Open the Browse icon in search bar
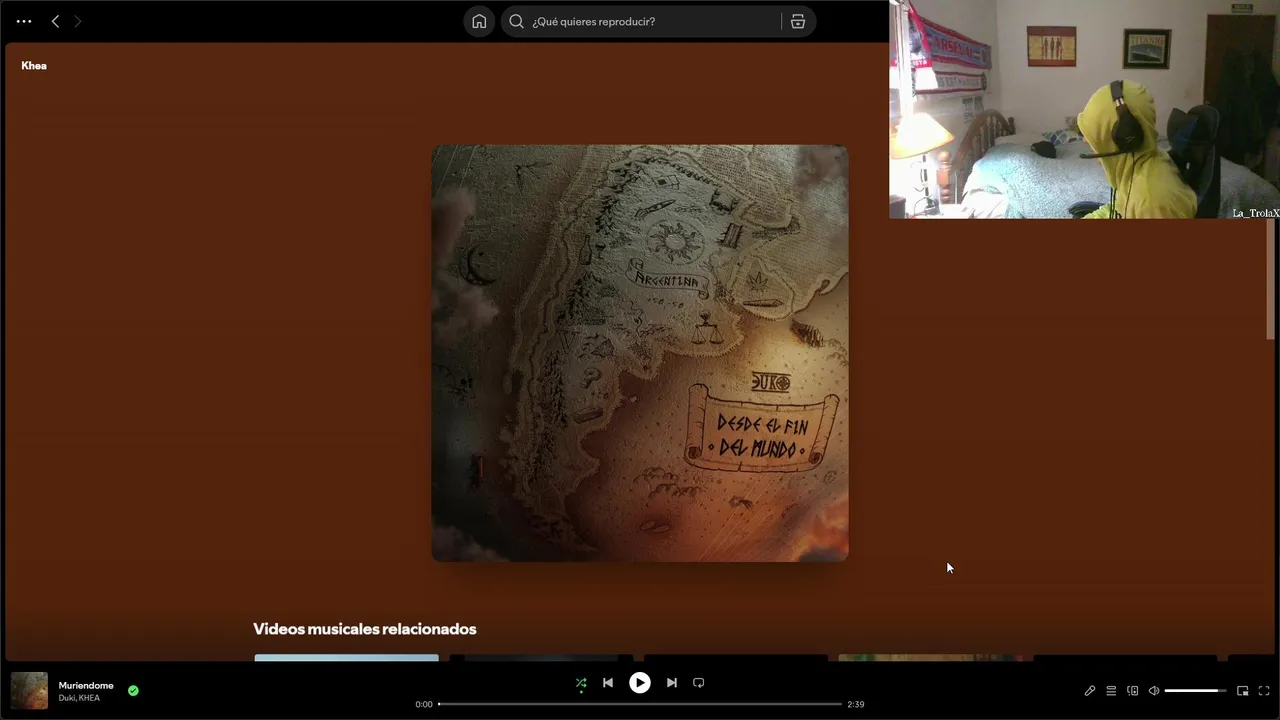This screenshot has width=1280, height=720. tap(797, 21)
